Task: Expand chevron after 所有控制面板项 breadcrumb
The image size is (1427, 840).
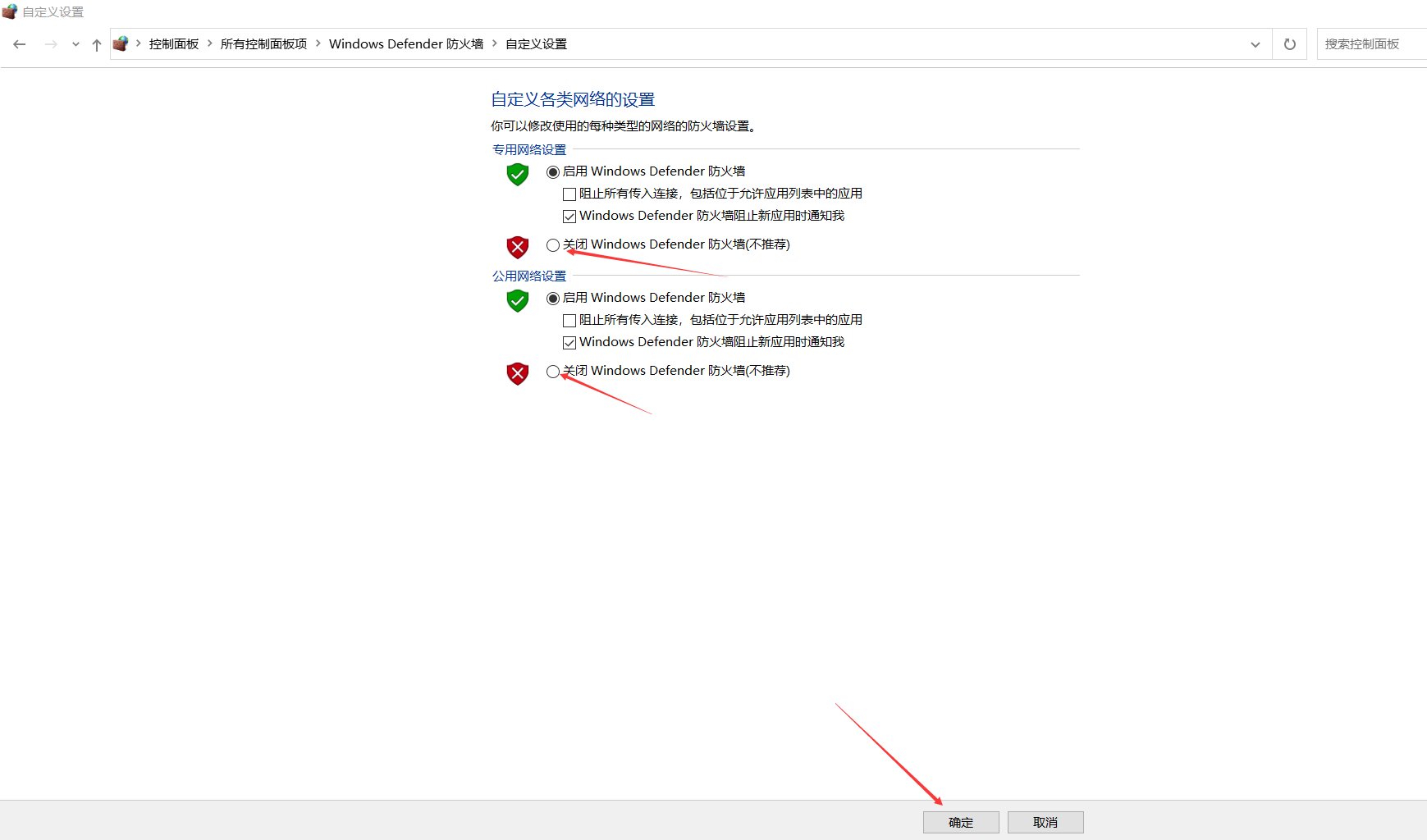Action: pos(318,43)
